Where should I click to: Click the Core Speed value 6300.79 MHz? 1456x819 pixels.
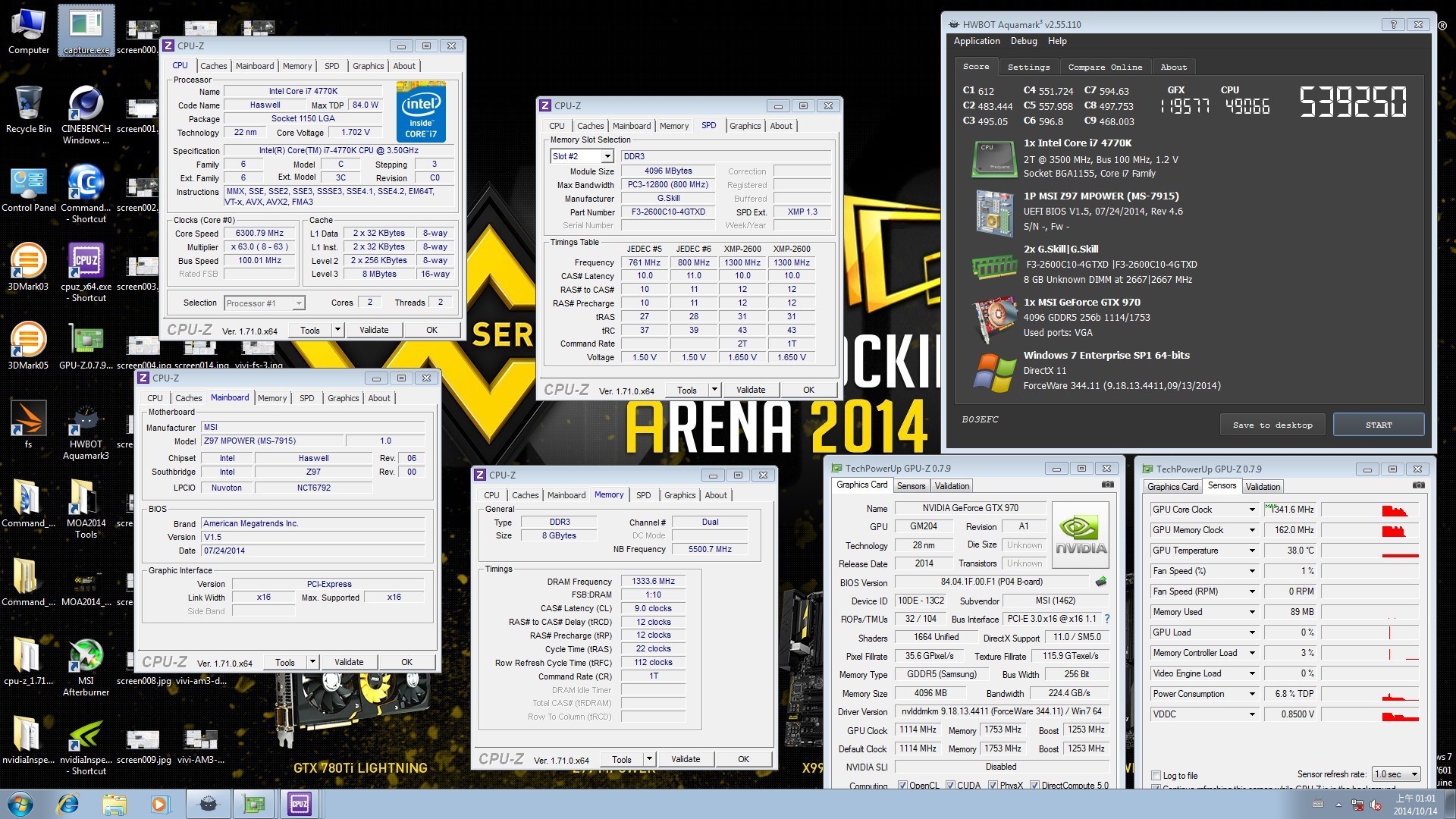[259, 233]
